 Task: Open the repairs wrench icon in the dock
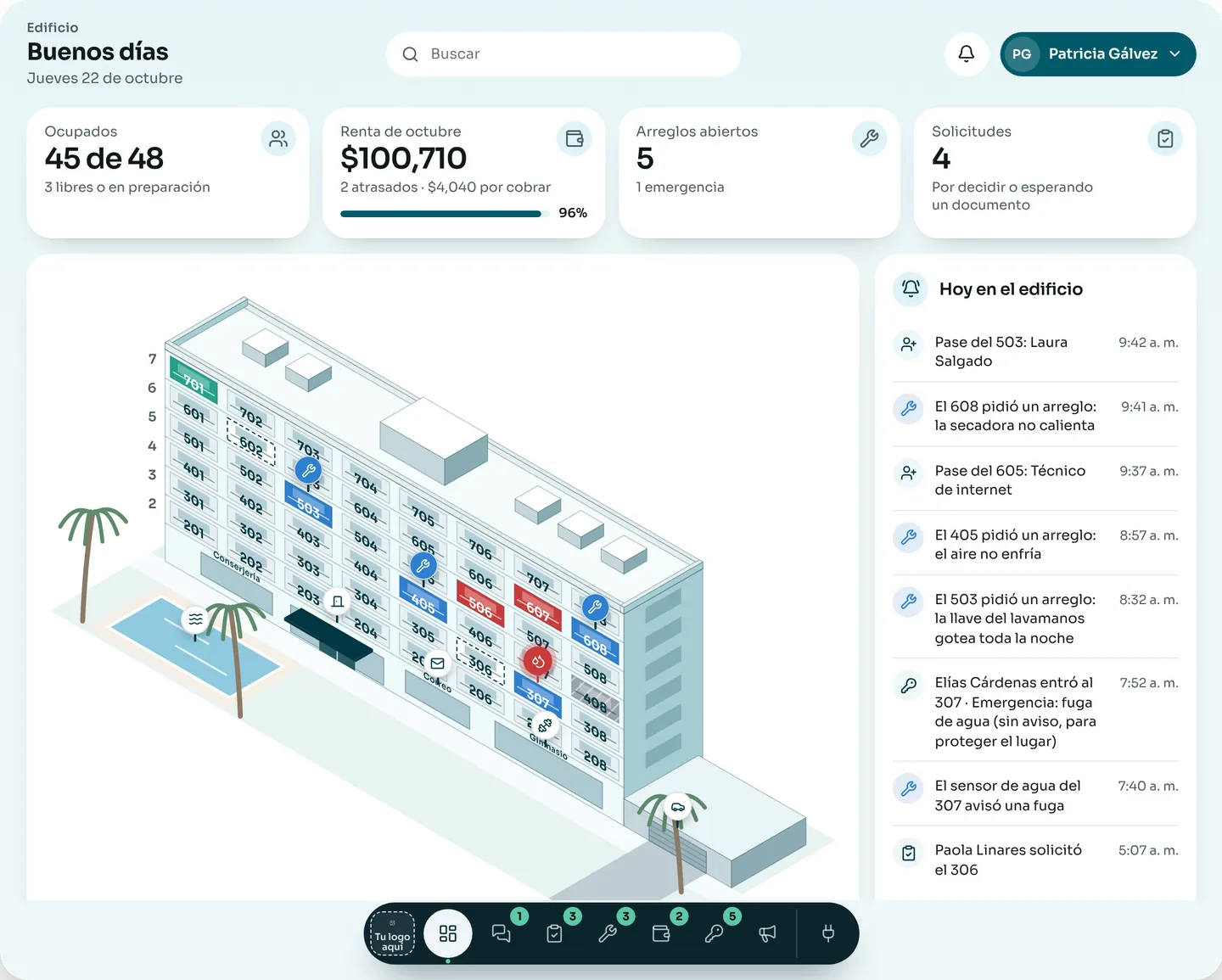608,933
